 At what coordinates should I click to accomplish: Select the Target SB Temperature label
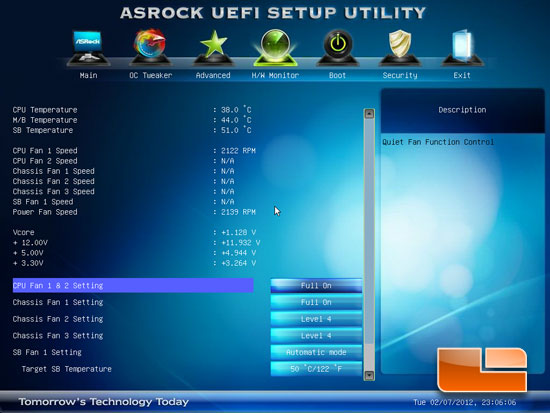pyautogui.click(x=67, y=369)
